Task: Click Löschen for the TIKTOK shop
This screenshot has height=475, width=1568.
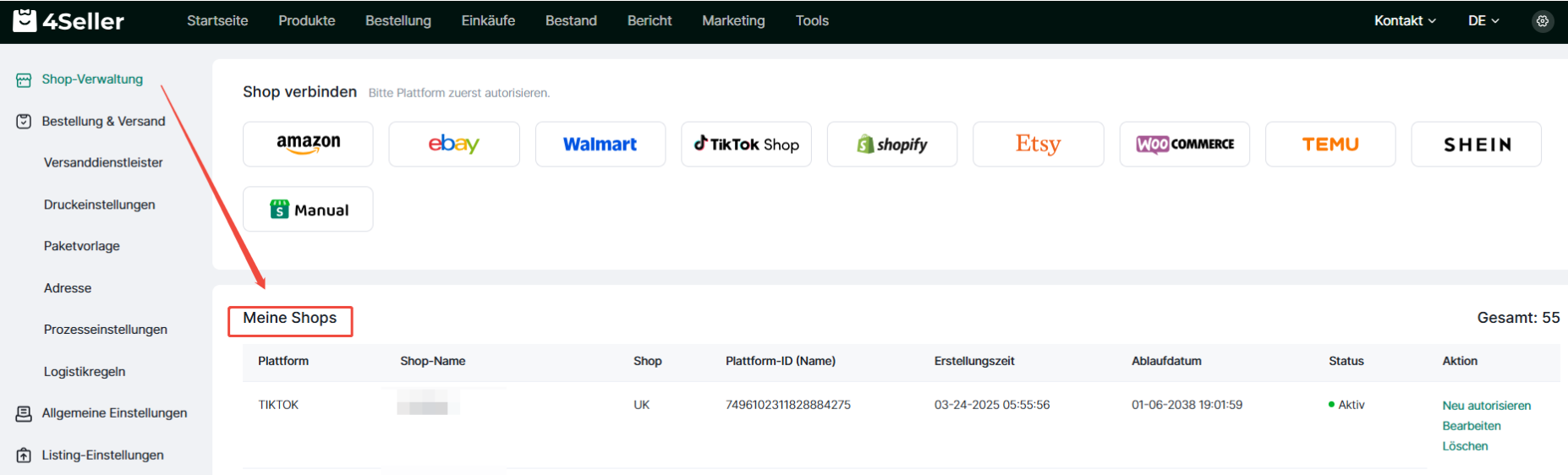Action: point(1465,446)
